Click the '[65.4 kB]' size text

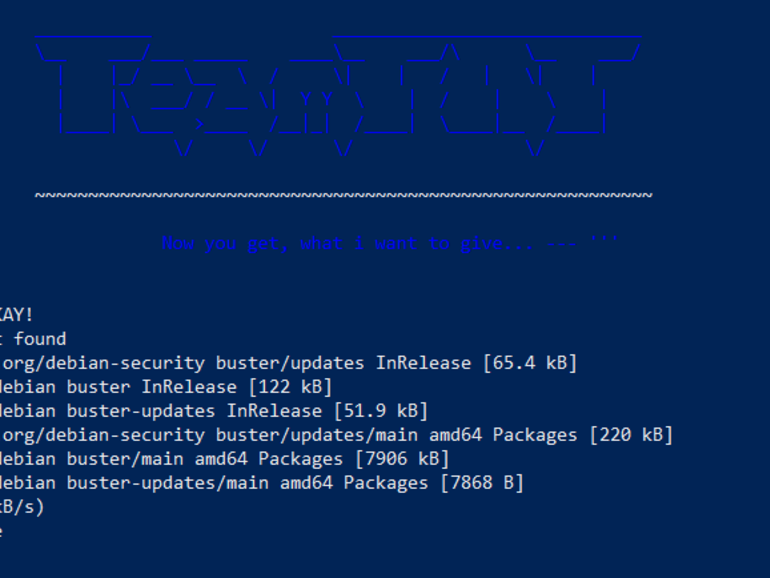(530, 363)
